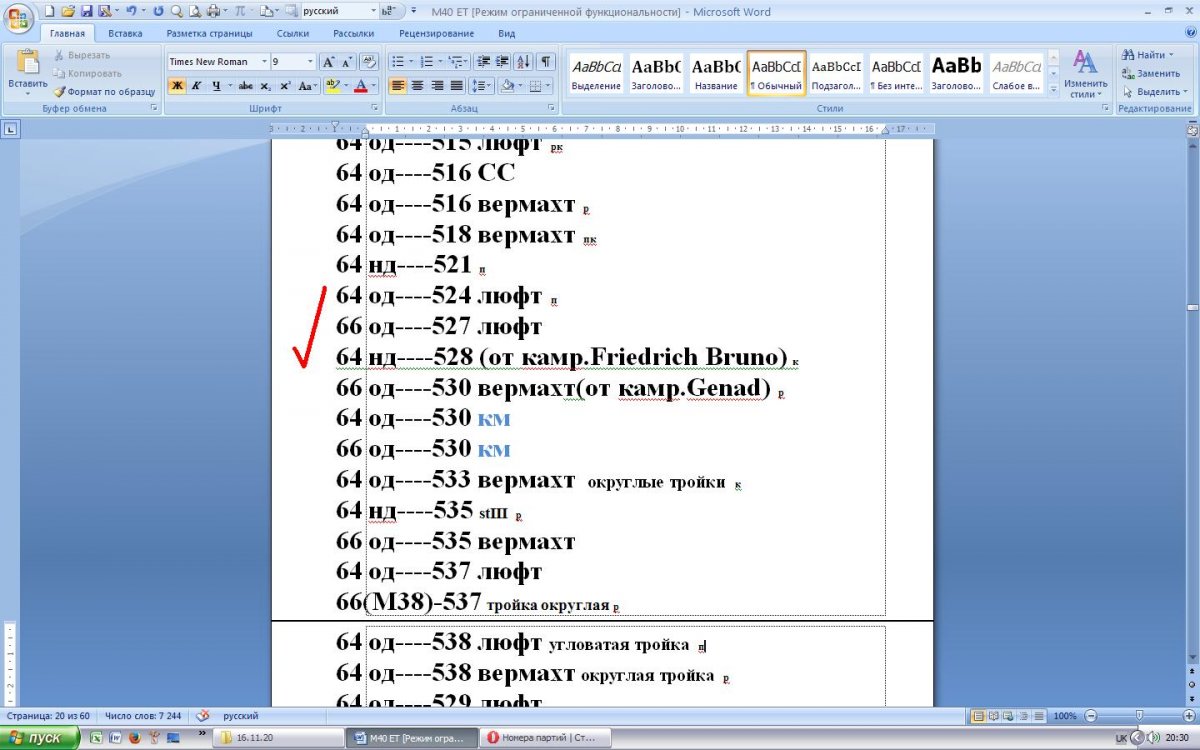The image size is (1200, 750).
Task: Click Формат по образцу (Format Painter)
Action: [x=104, y=91]
